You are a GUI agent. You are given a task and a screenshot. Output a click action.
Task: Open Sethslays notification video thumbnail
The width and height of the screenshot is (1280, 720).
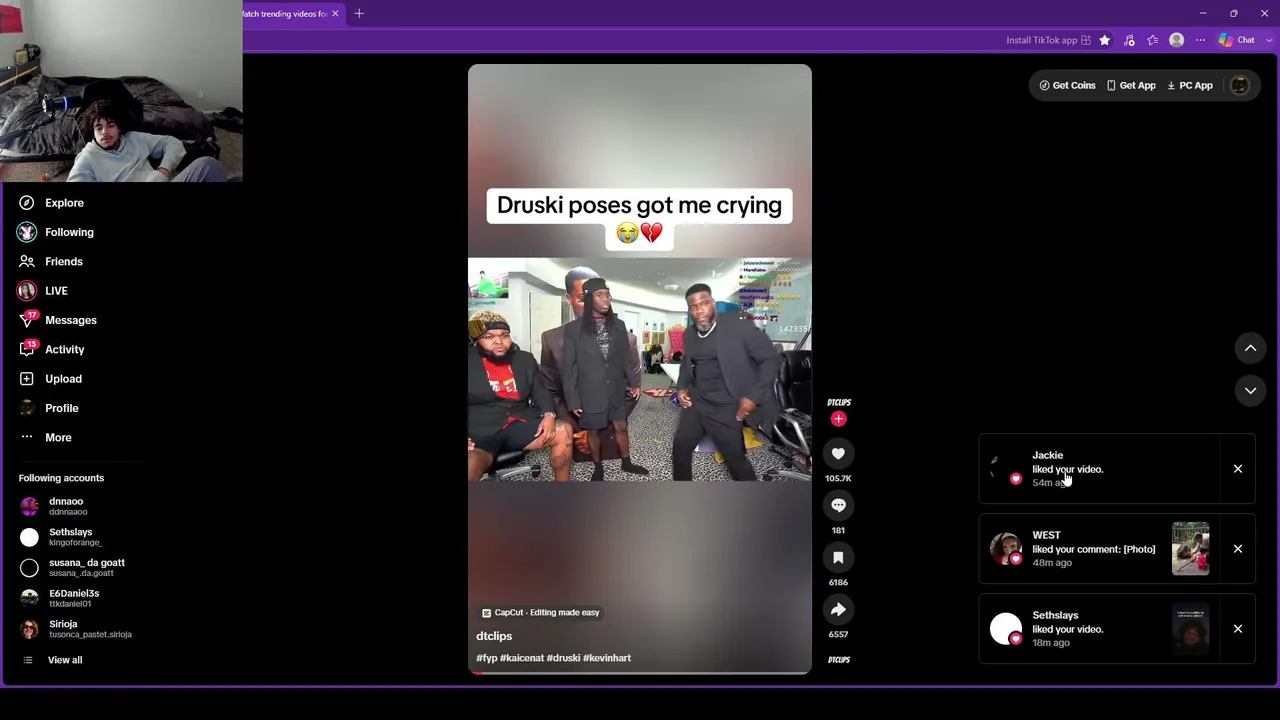pos(1190,629)
